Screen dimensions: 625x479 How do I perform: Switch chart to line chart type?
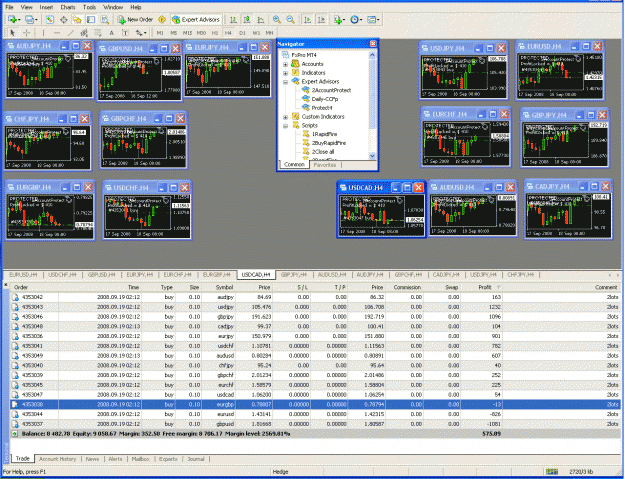261,19
